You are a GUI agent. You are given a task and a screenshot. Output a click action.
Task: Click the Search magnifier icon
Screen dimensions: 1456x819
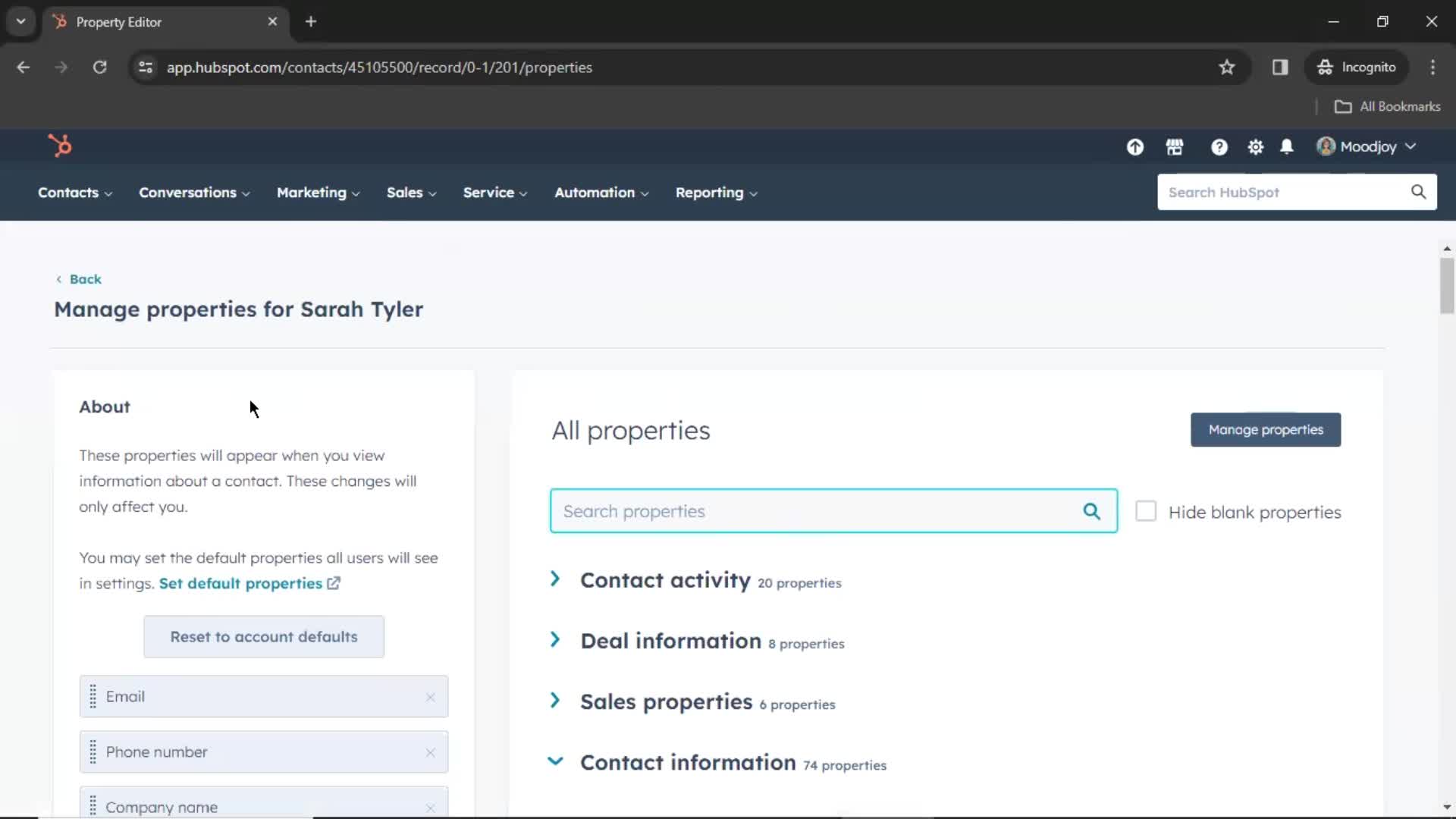tap(1091, 511)
